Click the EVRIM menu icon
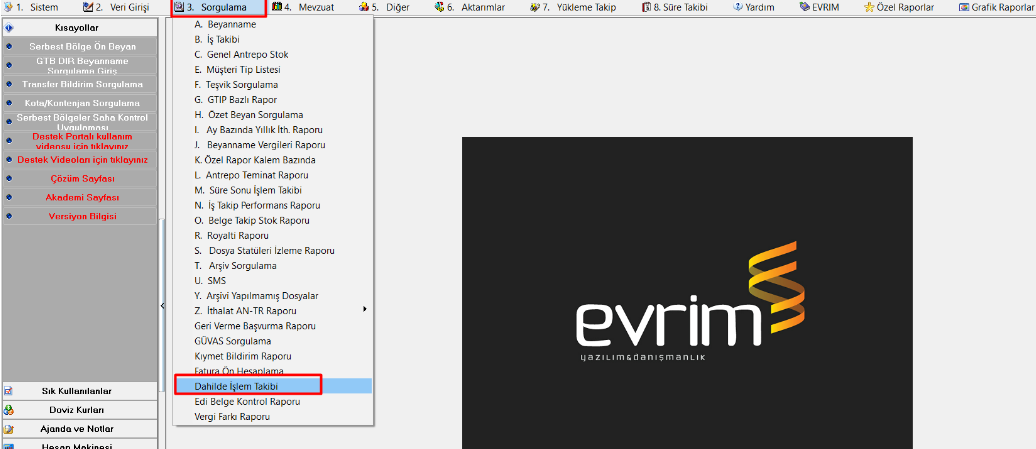This screenshot has width=1036, height=449. [x=803, y=7]
